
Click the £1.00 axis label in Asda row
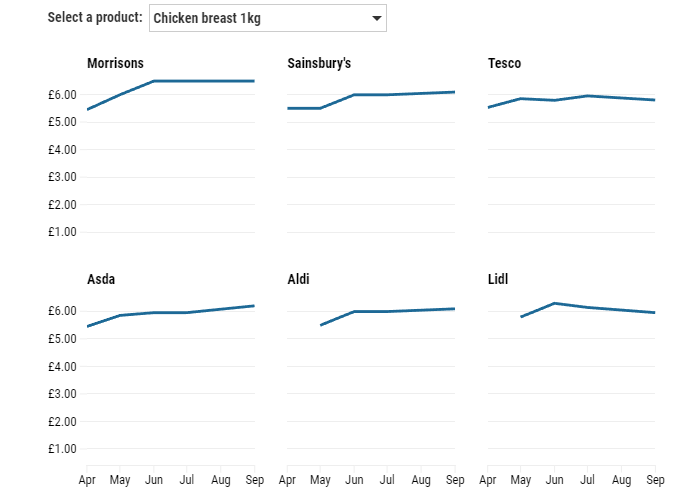click(x=63, y=449)
